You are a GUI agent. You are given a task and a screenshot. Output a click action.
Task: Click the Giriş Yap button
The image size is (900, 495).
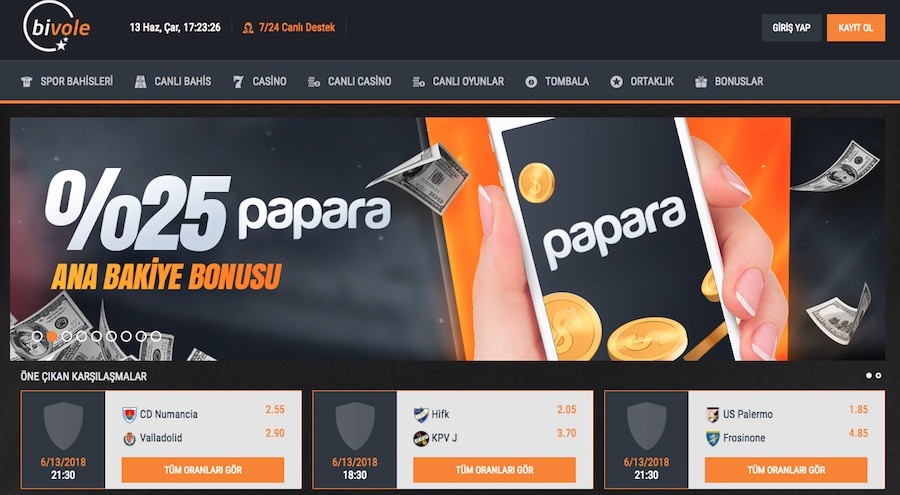(x=792, y=28)
